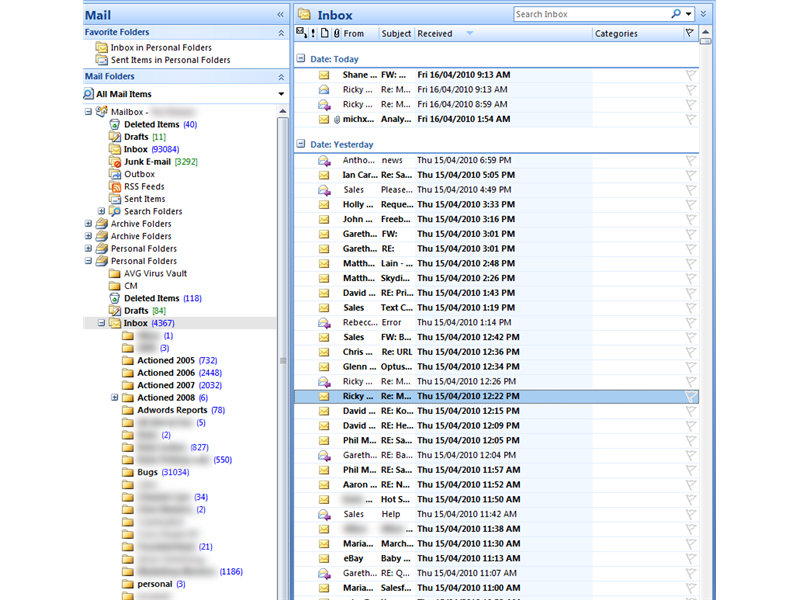This screenshot has height=600, width=800.
Task: Open the All Mail Items dropdown
Action: (281, 93)
